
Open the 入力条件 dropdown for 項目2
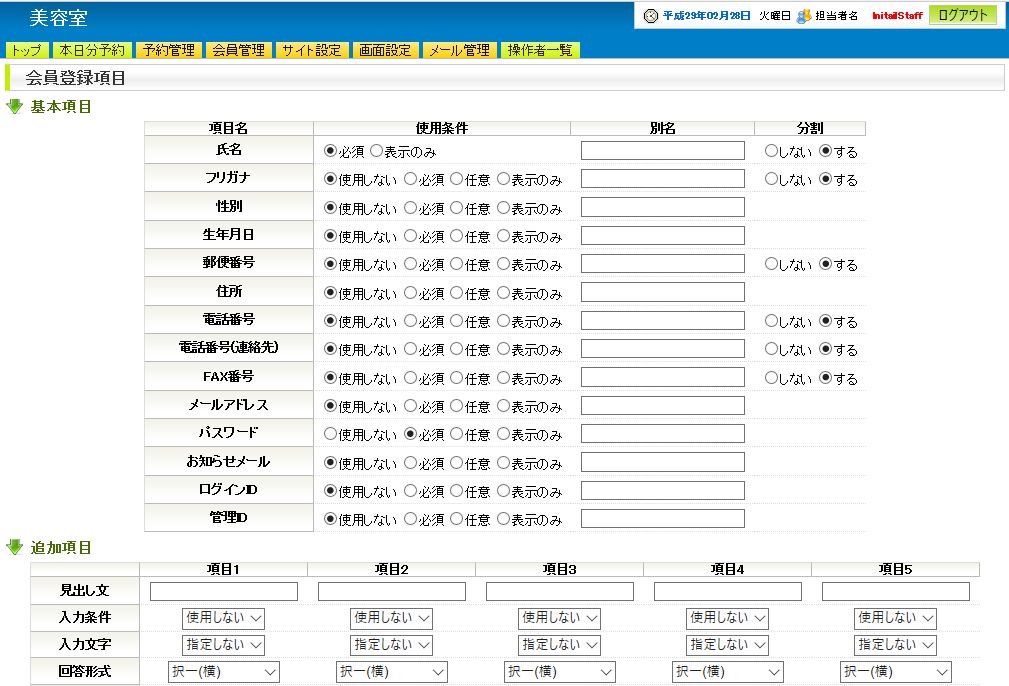pyautogui.click(x=391, y=618)
